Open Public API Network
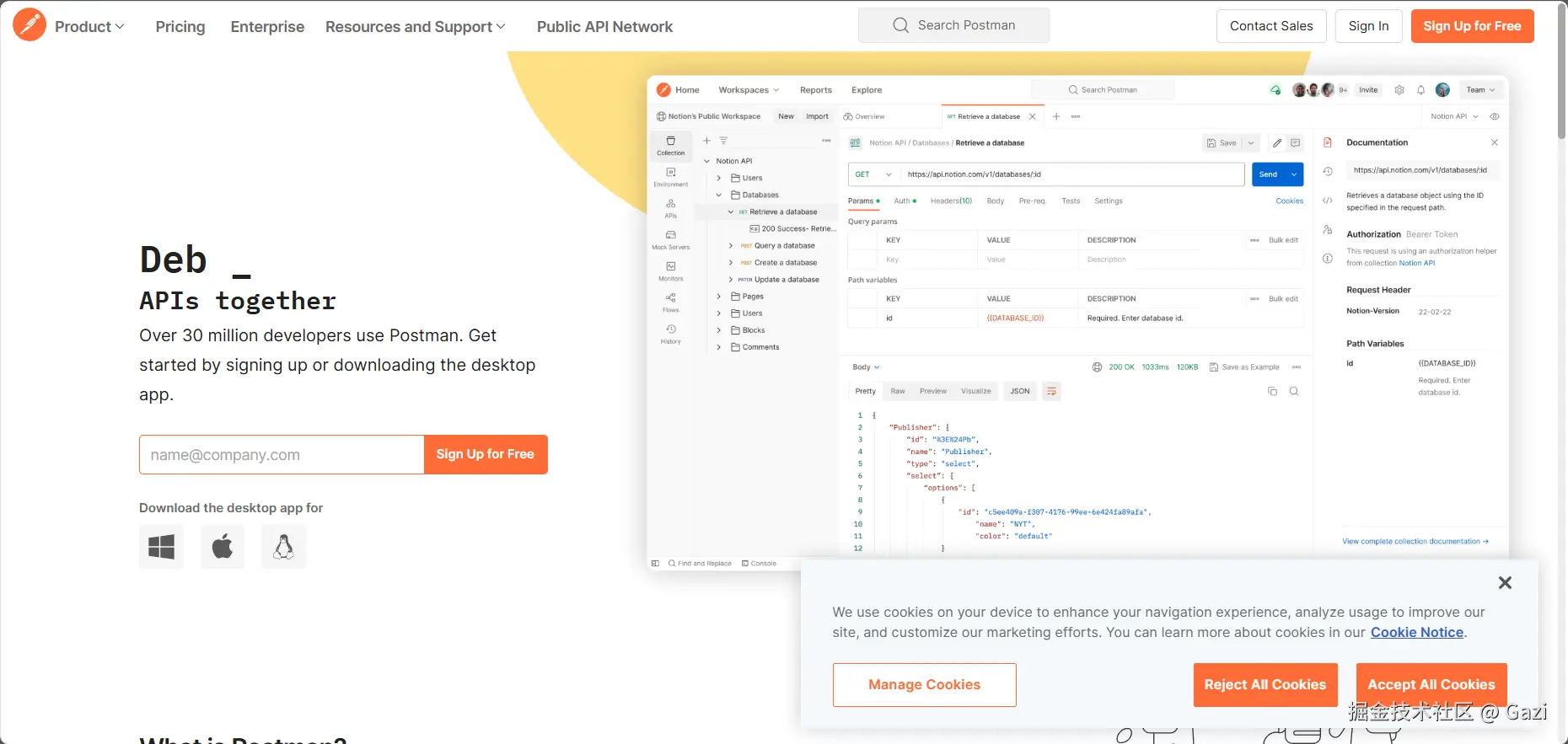The height and width of the screenshot is (744, 1568). coord(604,26)
